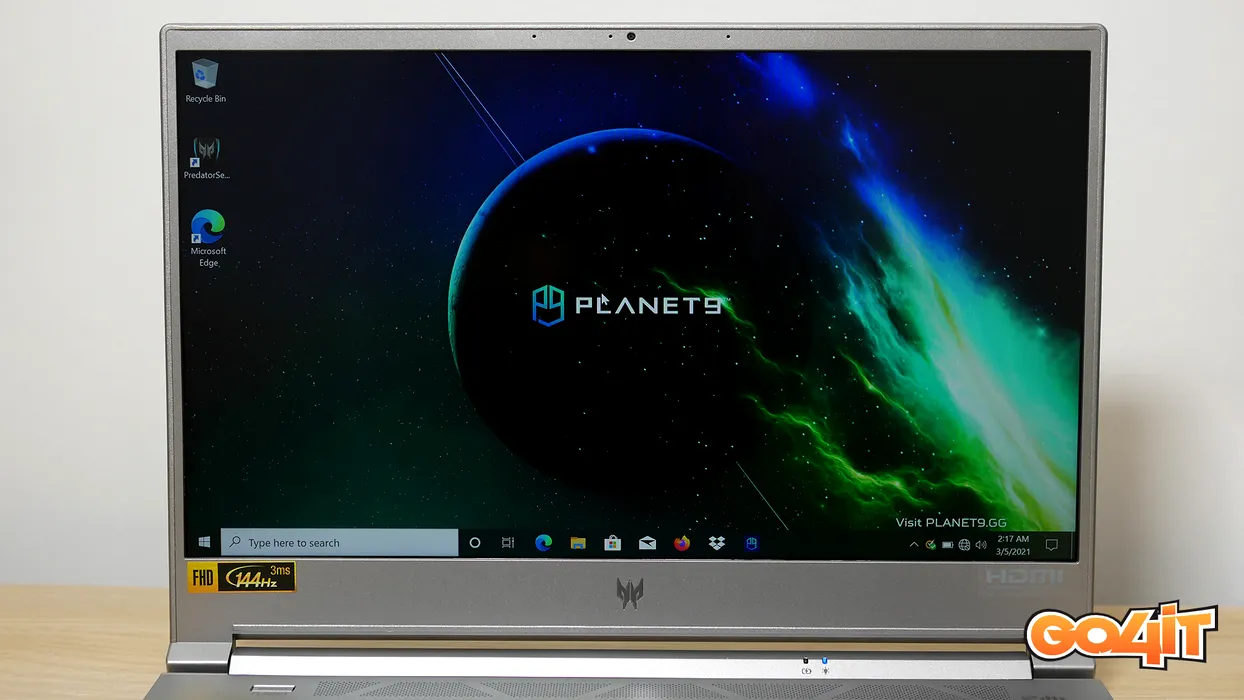1244x700 pixels.
Task: Open Microsoft Store from the taskbar
Action: (x=612, y=543)
